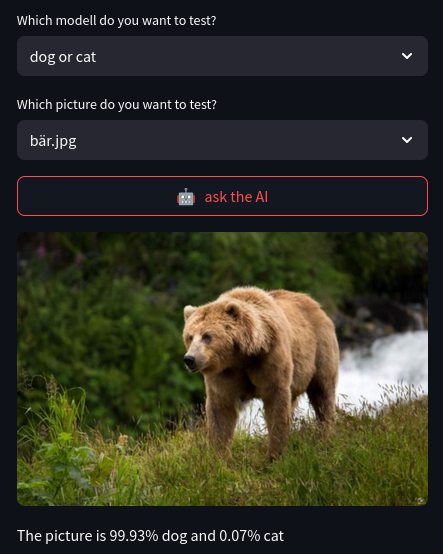Open the bär.jpg picture dropdown
The height and width of the screenshot is (554, 443).
tap(223, 140)
